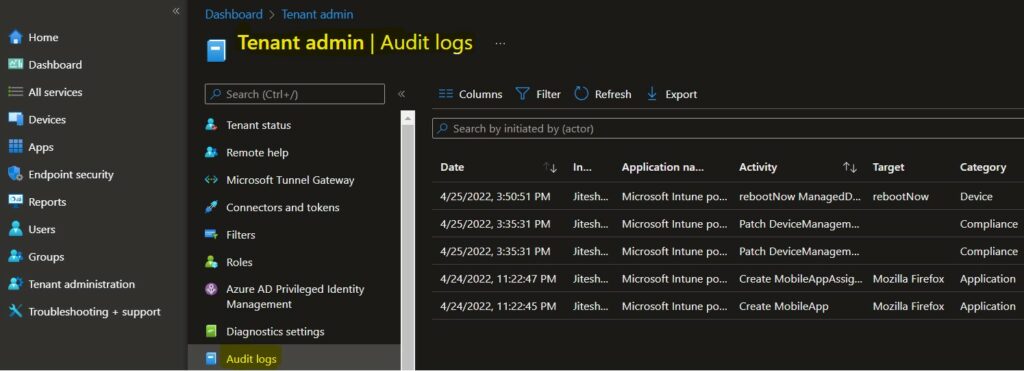The image size is (1024, 371).
Task: Click the Remote help icon
Action: [x=211, y=152]
